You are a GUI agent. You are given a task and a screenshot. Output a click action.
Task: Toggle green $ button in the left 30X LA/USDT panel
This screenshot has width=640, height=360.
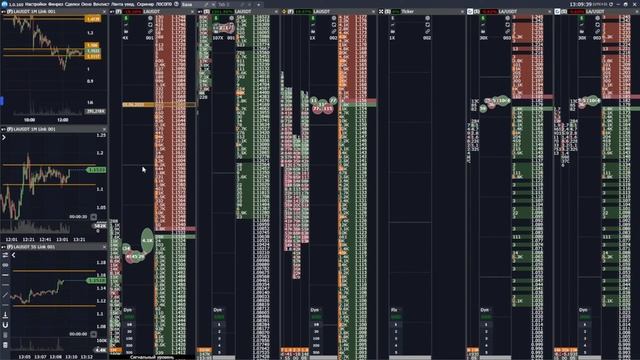point(482,18)
